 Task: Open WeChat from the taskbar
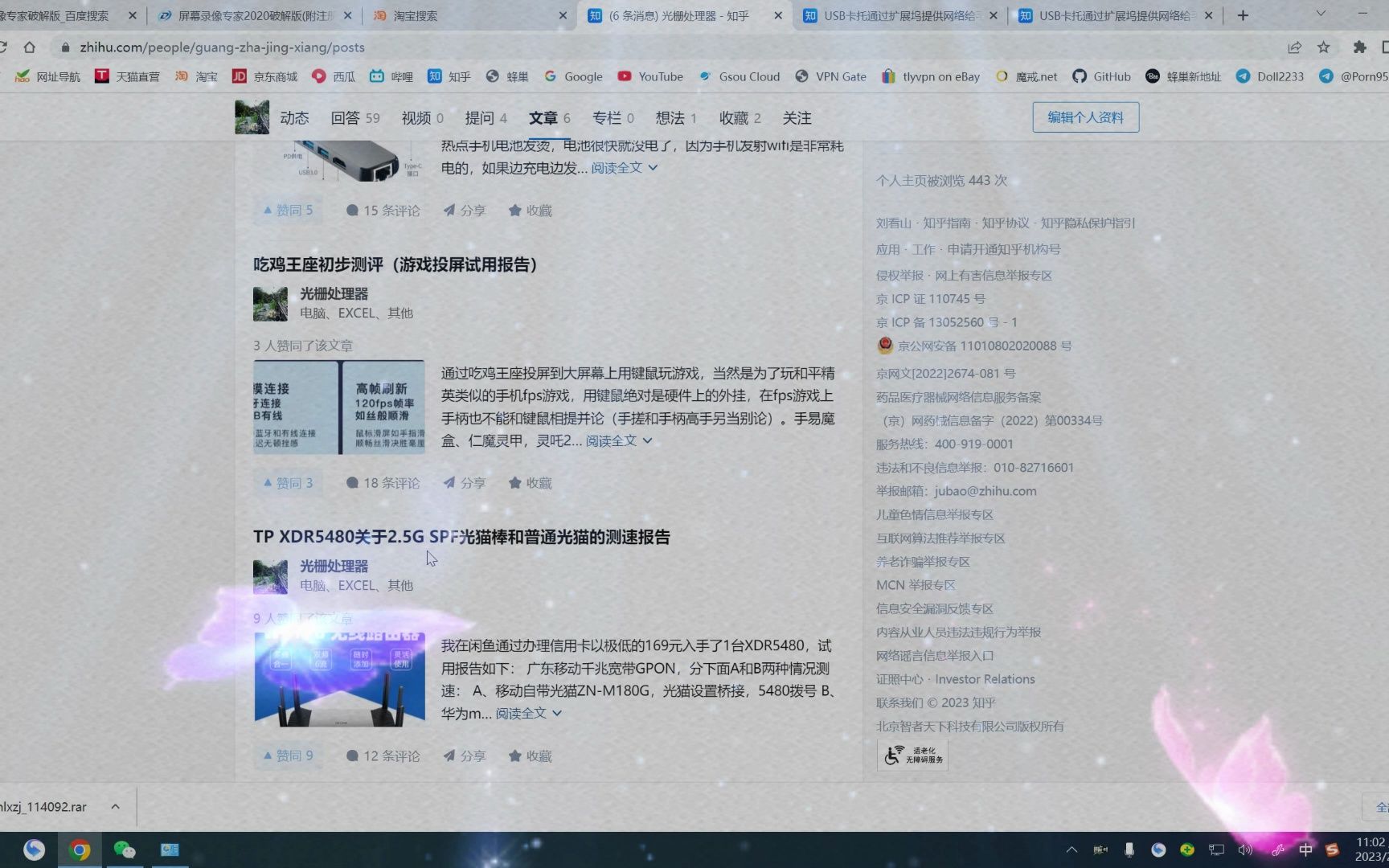coord(125,850)
